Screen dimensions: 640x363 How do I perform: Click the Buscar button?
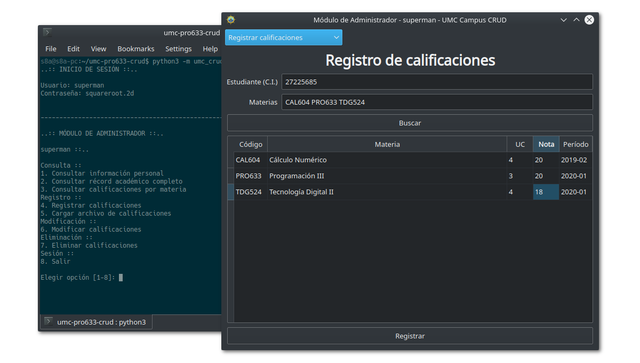point(410,123)
